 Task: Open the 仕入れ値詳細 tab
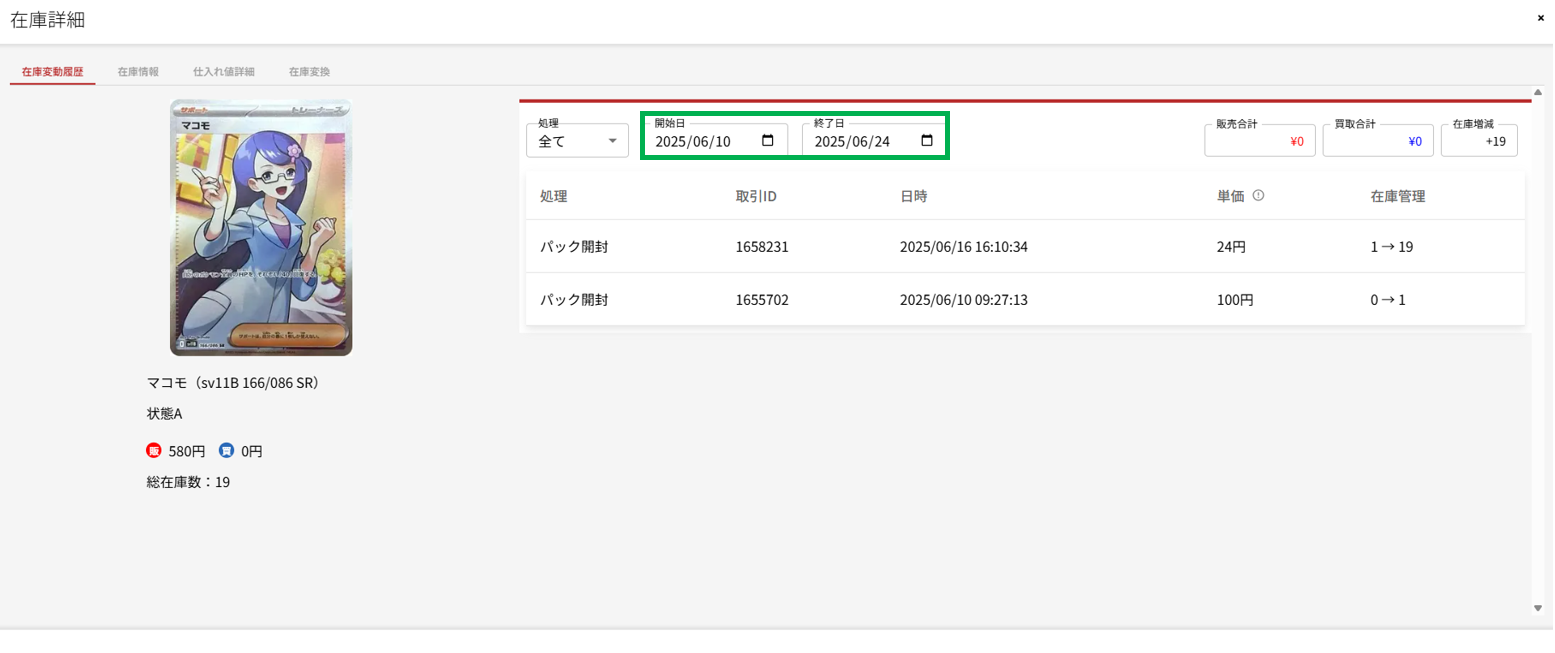click(x=224, y=72)
